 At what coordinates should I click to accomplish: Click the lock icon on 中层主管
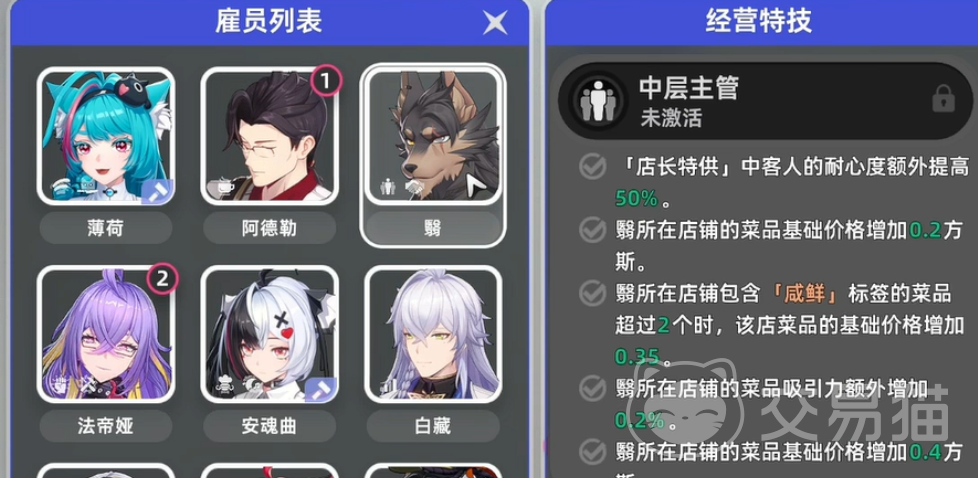pyautogui.click(x=943, y=99)
